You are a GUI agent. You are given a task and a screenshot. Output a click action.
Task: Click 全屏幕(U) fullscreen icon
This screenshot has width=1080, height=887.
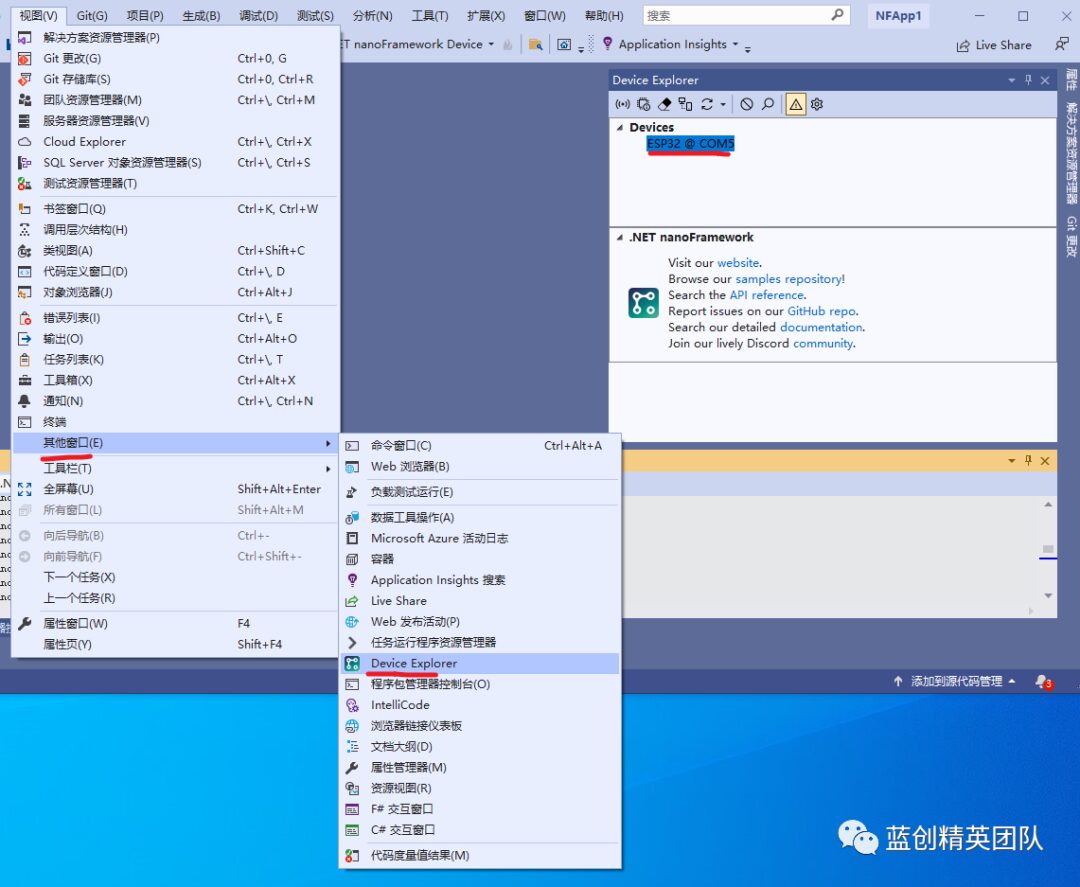(25, 489)
